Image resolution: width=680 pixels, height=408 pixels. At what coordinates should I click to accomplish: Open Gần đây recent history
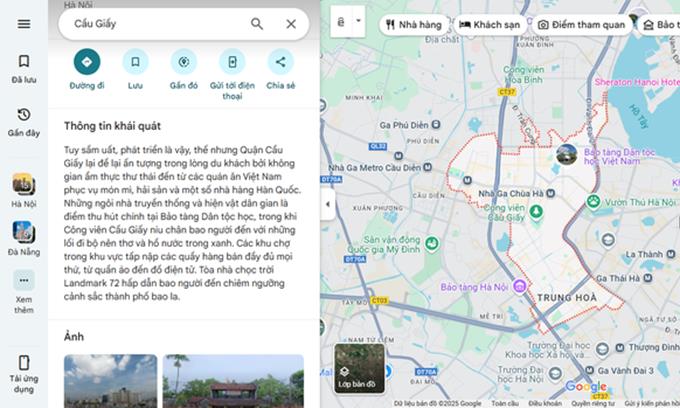[24, 122]
